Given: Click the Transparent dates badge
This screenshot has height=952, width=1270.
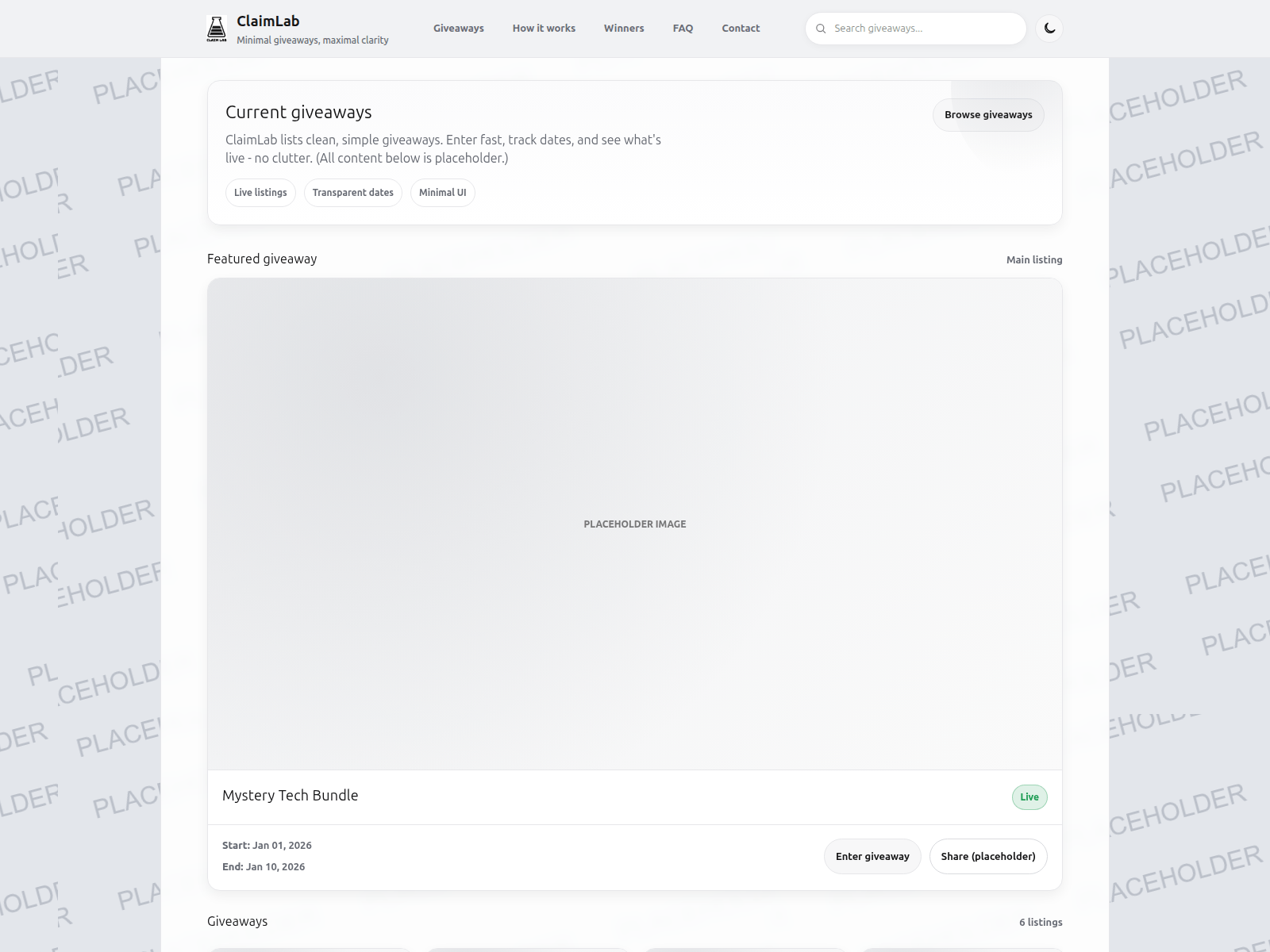Looking at the screenshot, I should tap(352, 192).
